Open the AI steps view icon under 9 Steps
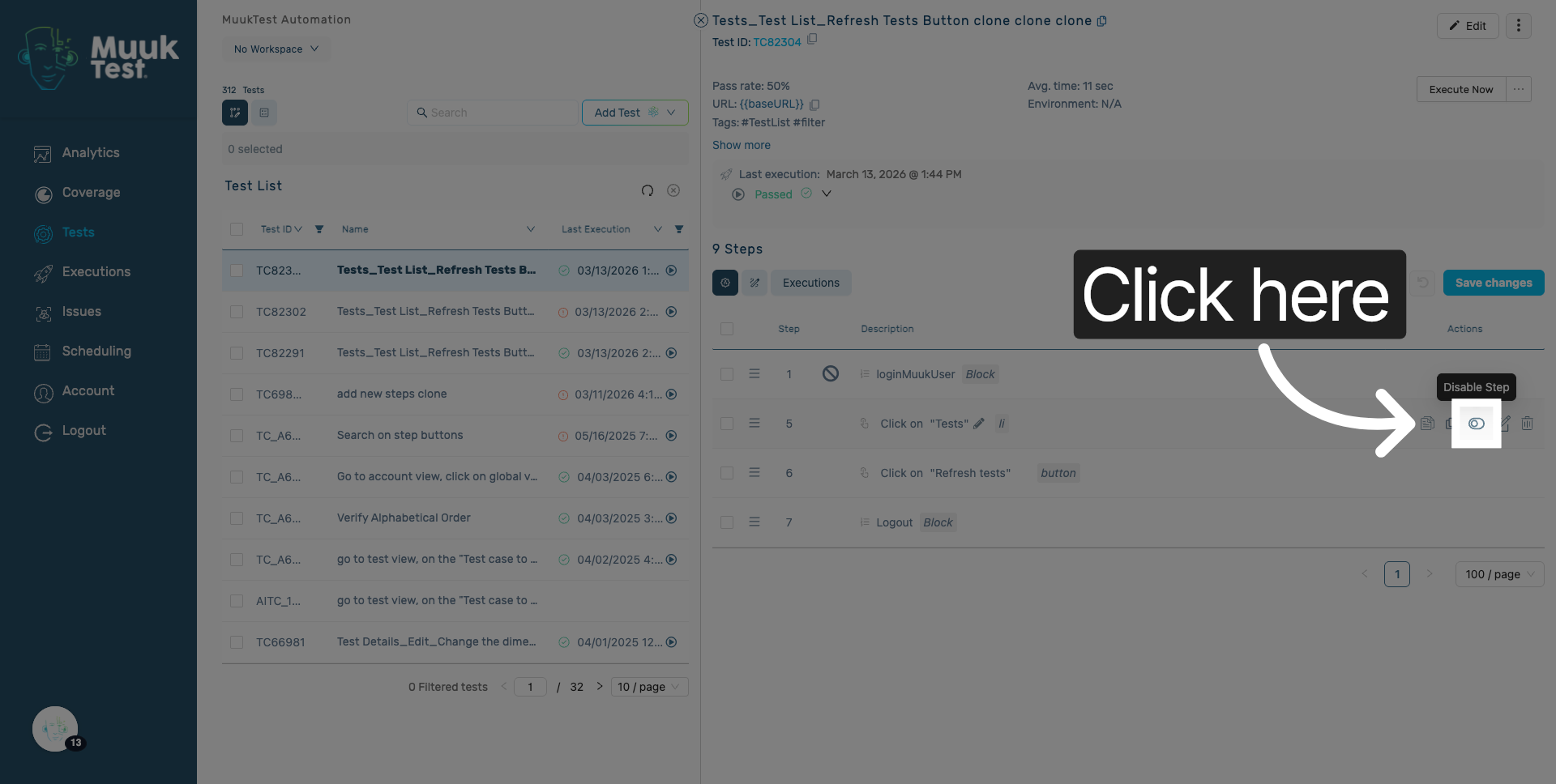The height and width of the screenshot is (784, 1556). coord(725,283)
